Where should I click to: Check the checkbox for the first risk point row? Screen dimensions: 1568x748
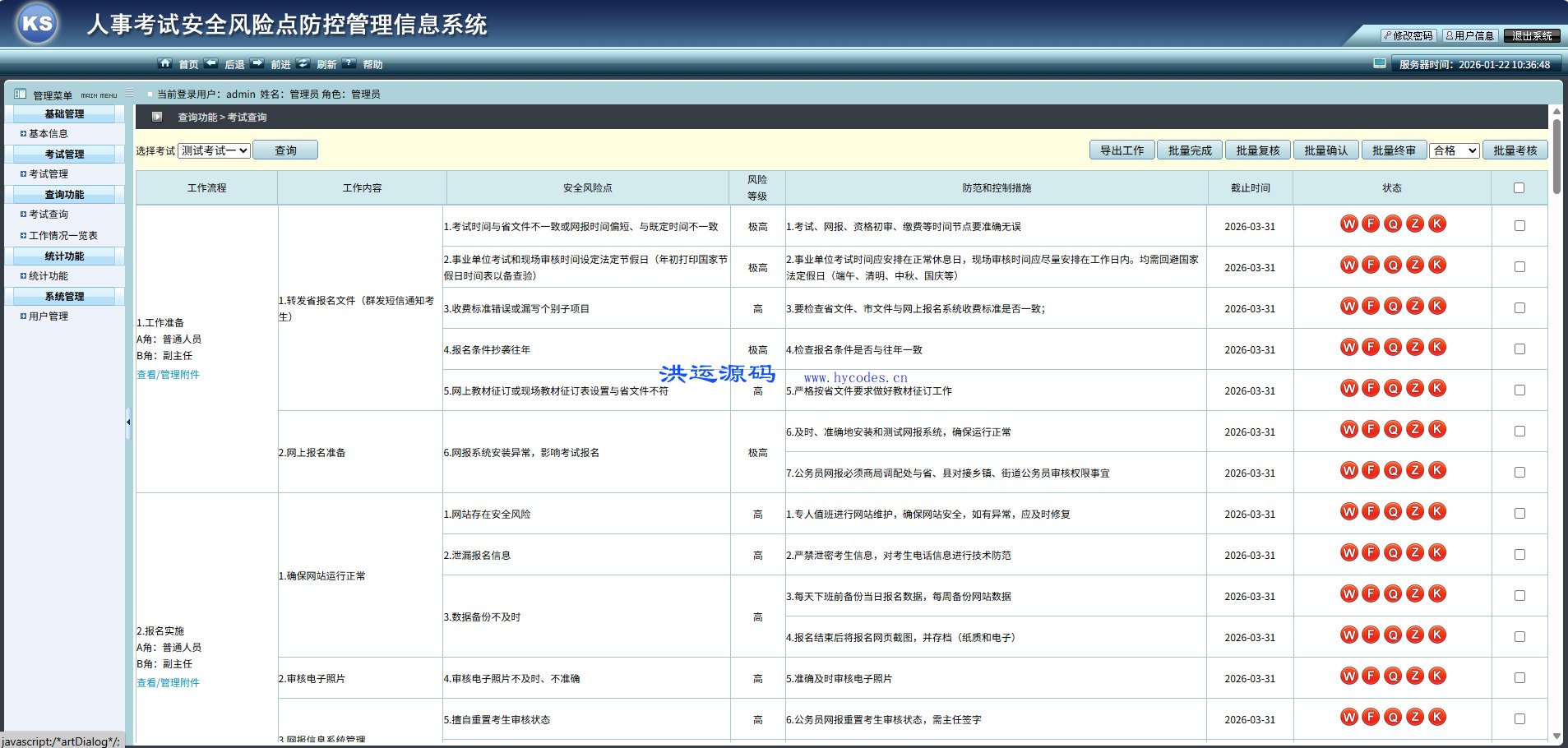(1519, 224)
